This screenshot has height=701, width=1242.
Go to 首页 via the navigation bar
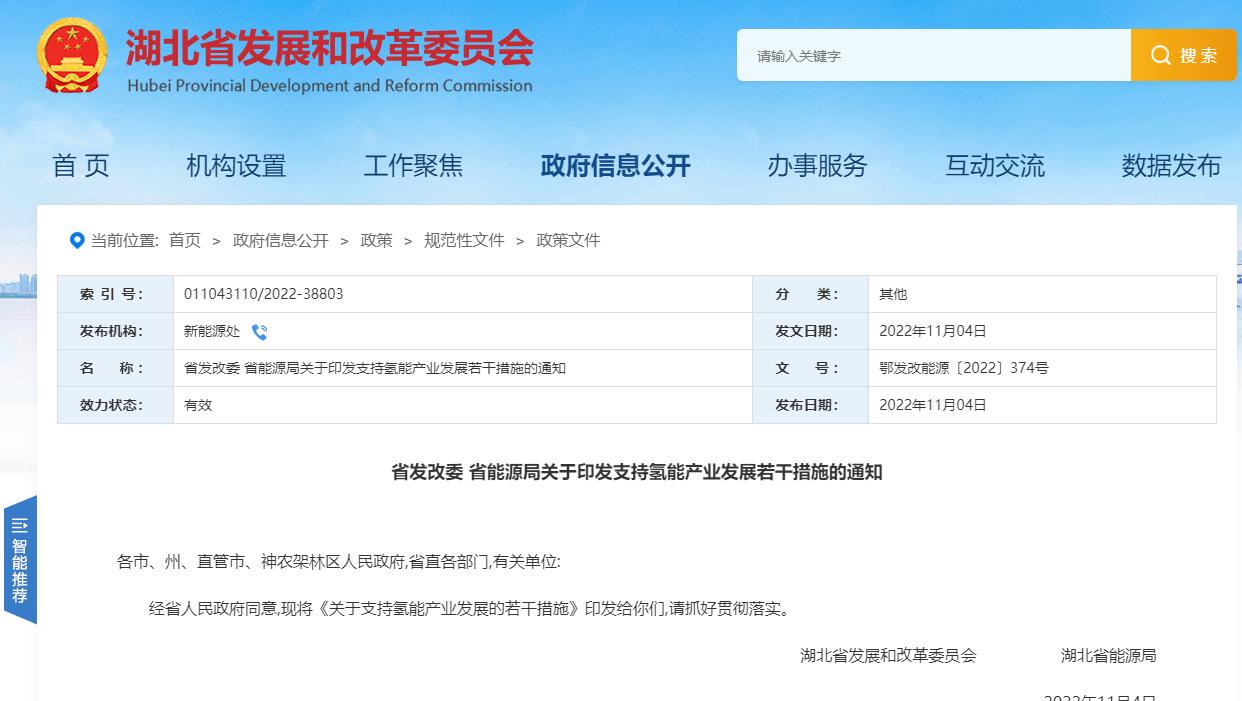[x=81, y=166]
